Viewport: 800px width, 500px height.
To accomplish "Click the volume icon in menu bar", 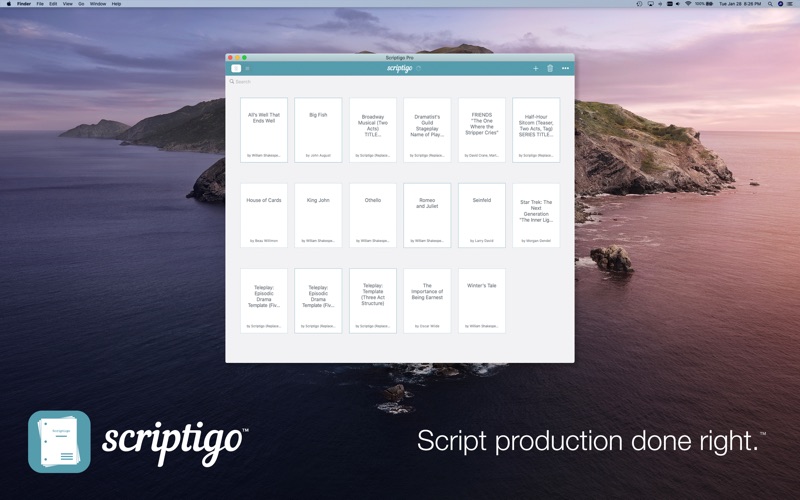I will [678, 4].
